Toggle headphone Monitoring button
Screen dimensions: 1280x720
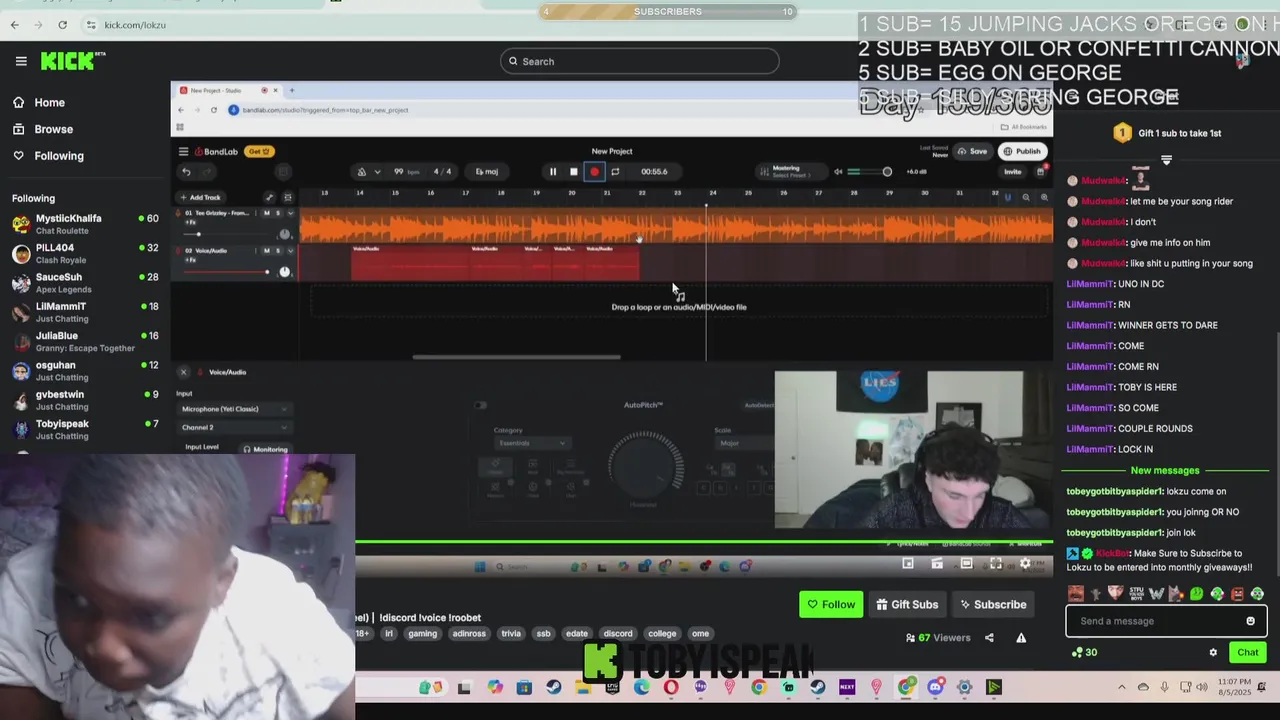[264, 449]
